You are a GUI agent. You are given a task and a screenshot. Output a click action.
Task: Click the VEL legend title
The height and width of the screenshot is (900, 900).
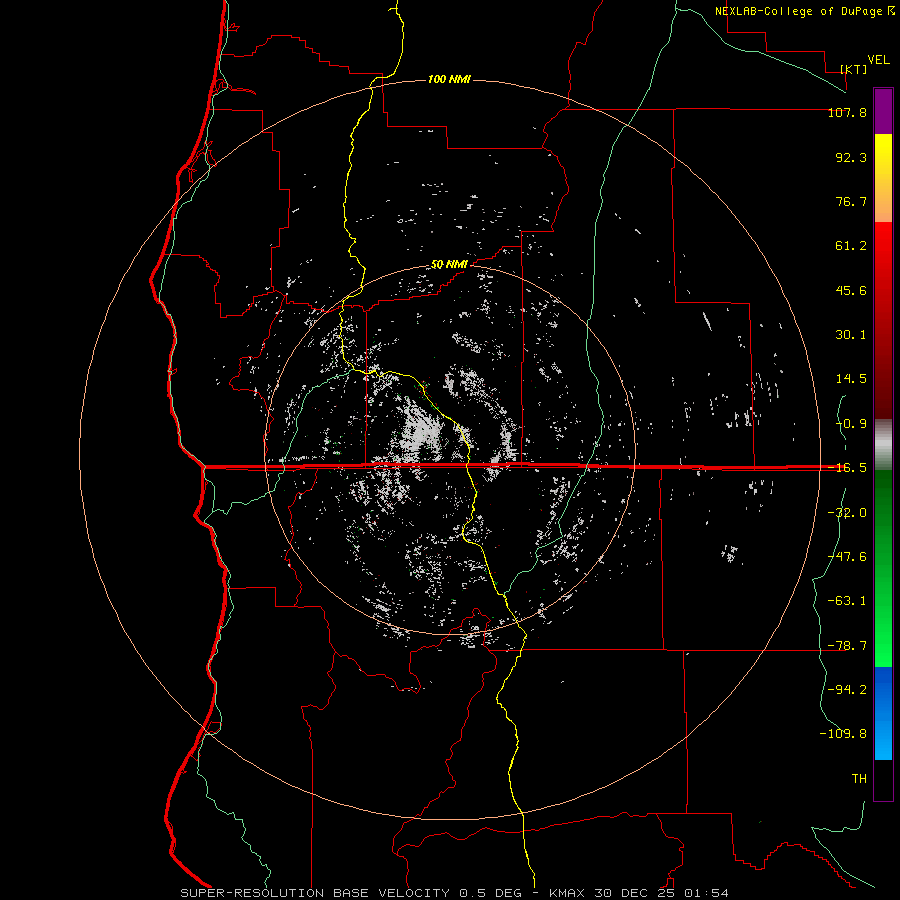[x=878, y=60]
